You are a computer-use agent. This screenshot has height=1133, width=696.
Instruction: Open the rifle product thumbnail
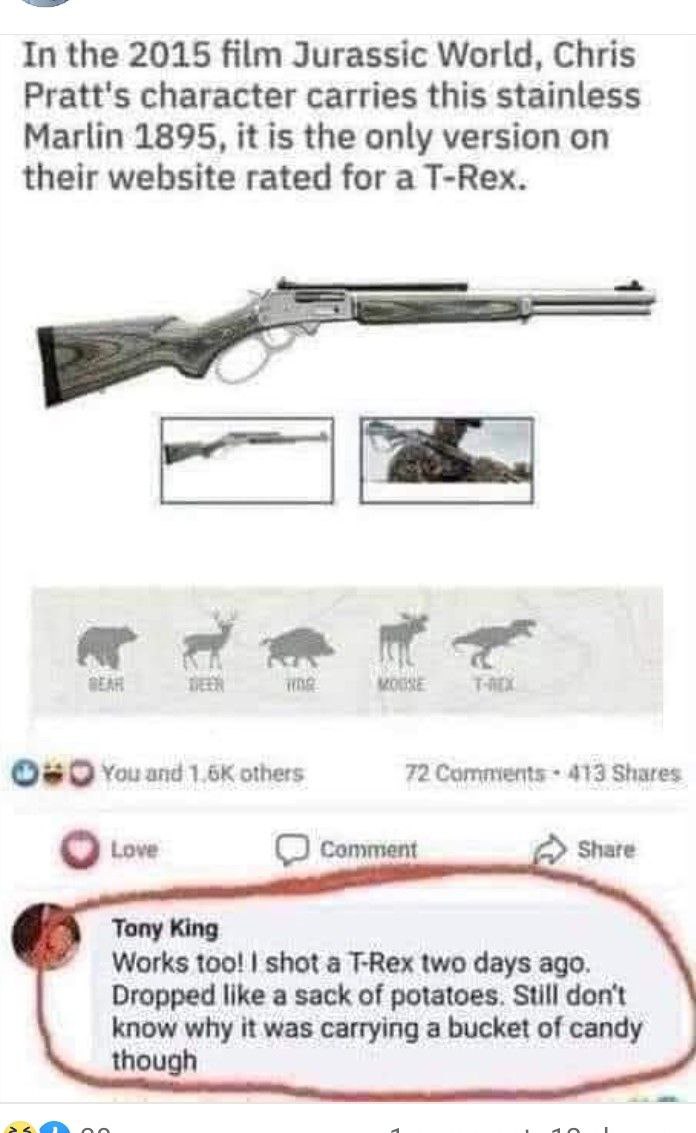point(247,460)
